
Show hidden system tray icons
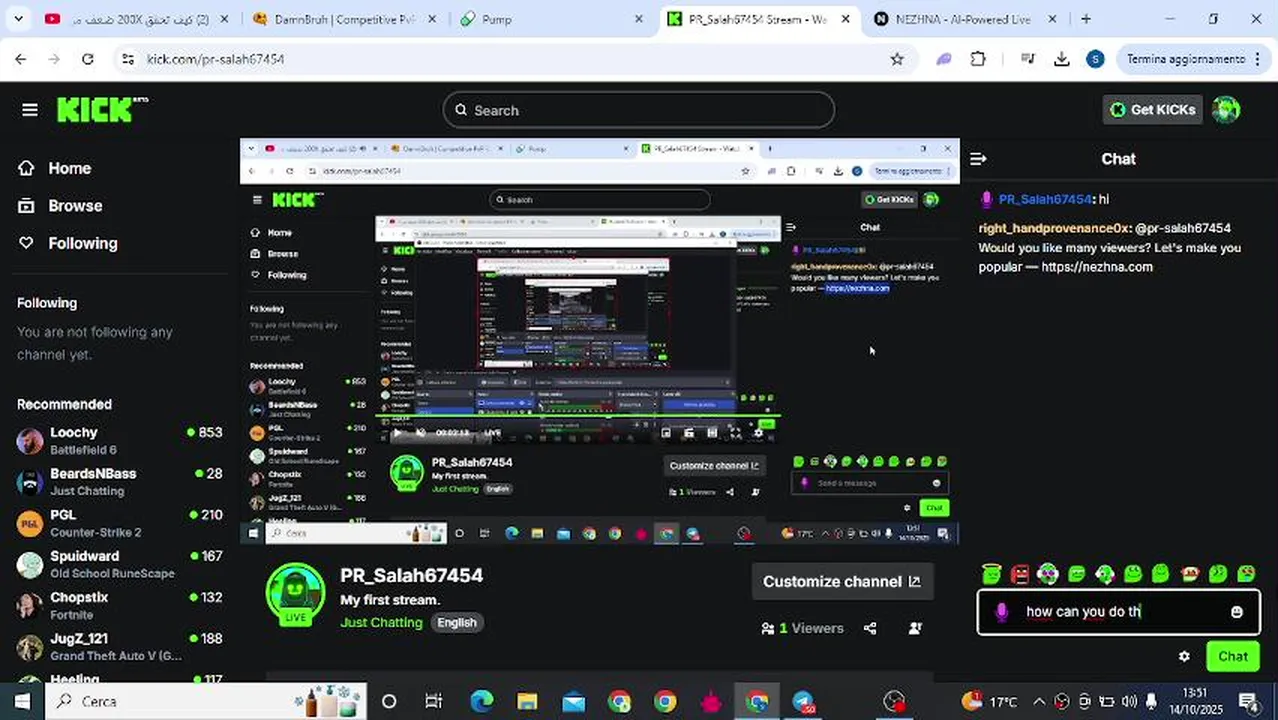(1039, 701)
